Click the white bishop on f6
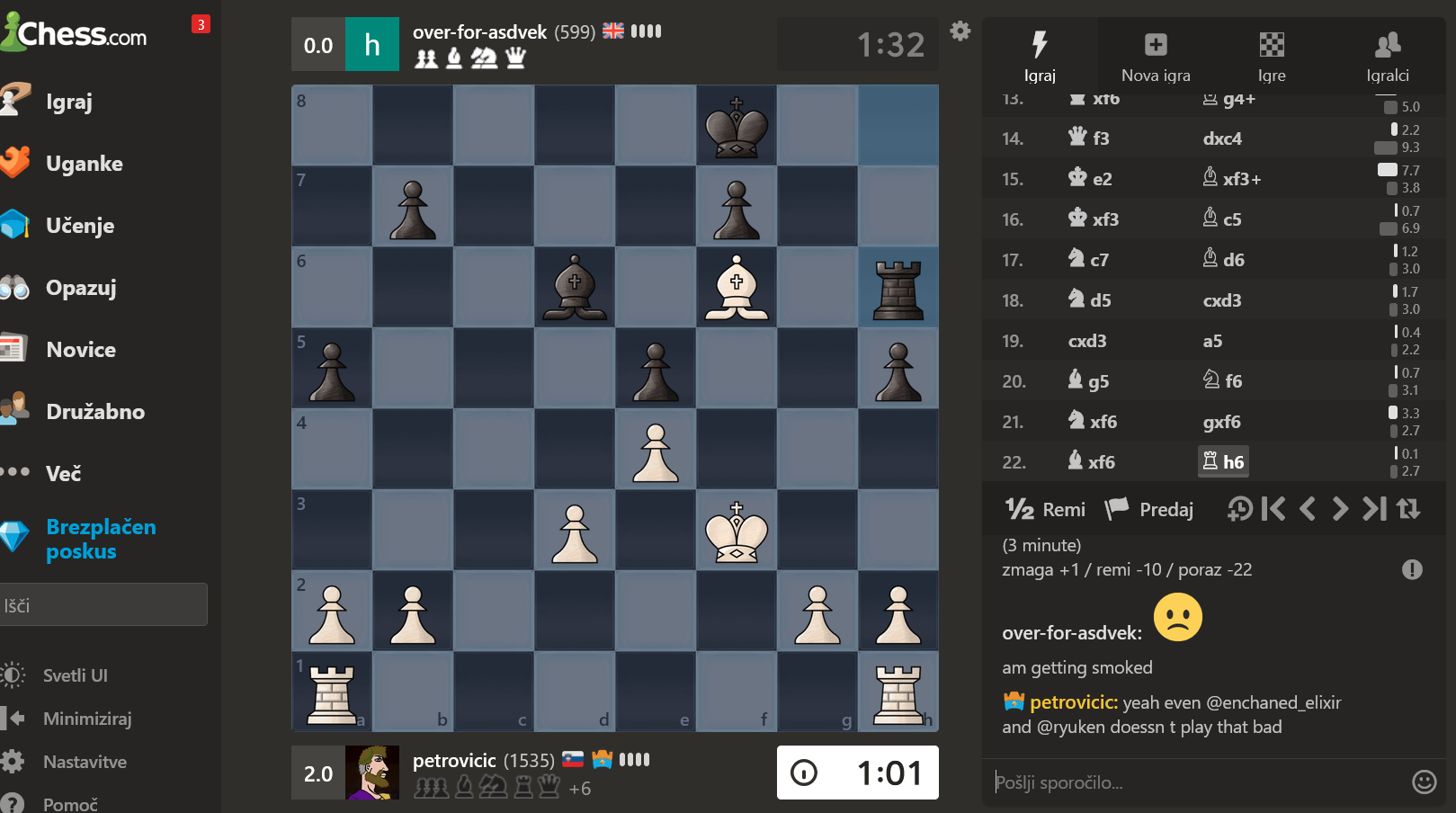Screen dimensions: 1456x813 pos(737,287)
